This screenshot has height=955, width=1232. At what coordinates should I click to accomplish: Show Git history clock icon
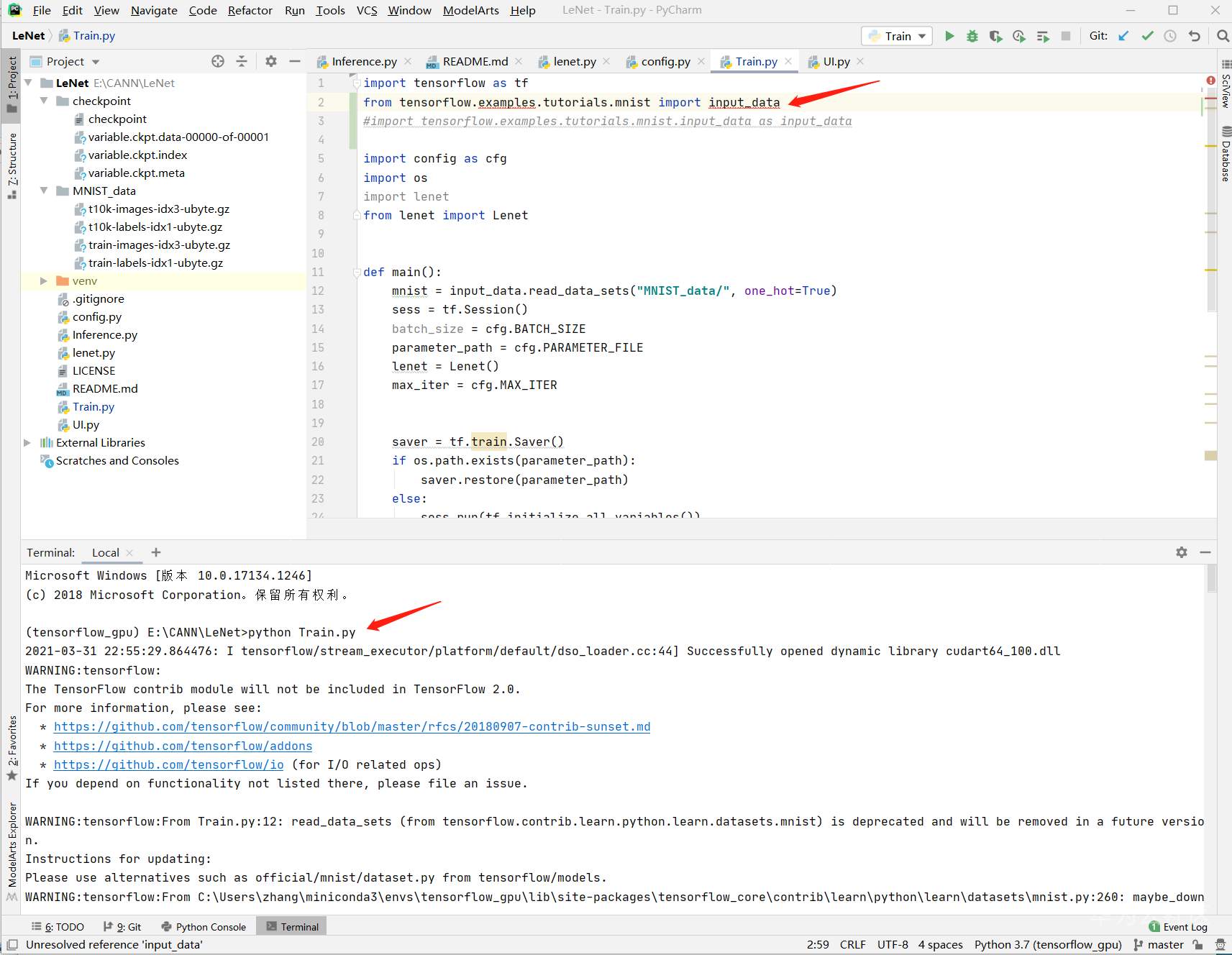(1170, 36)
